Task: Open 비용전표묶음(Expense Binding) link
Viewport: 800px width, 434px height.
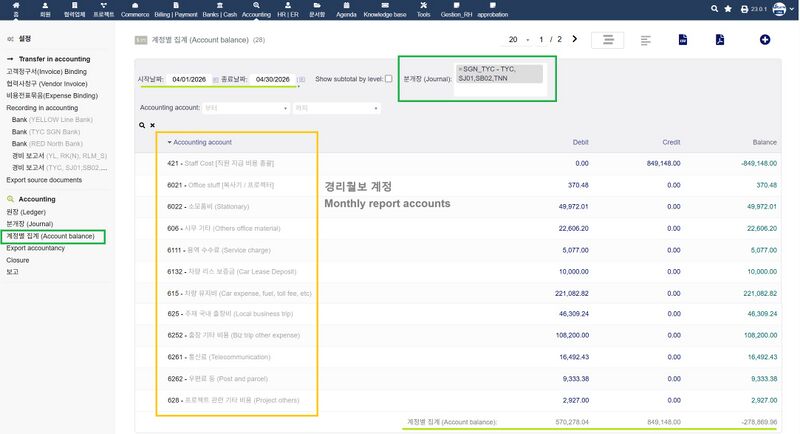Action: (52, 95)
